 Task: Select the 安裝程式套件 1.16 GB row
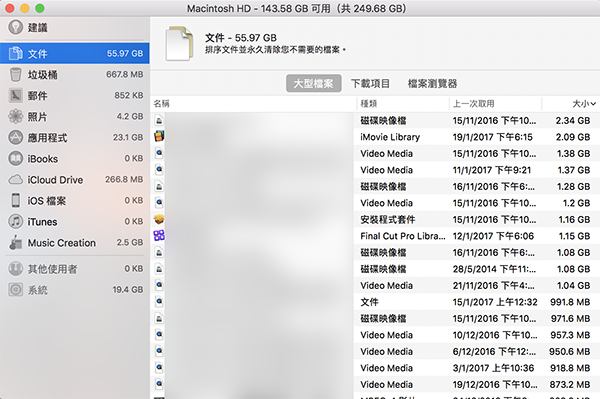[375, 219]
